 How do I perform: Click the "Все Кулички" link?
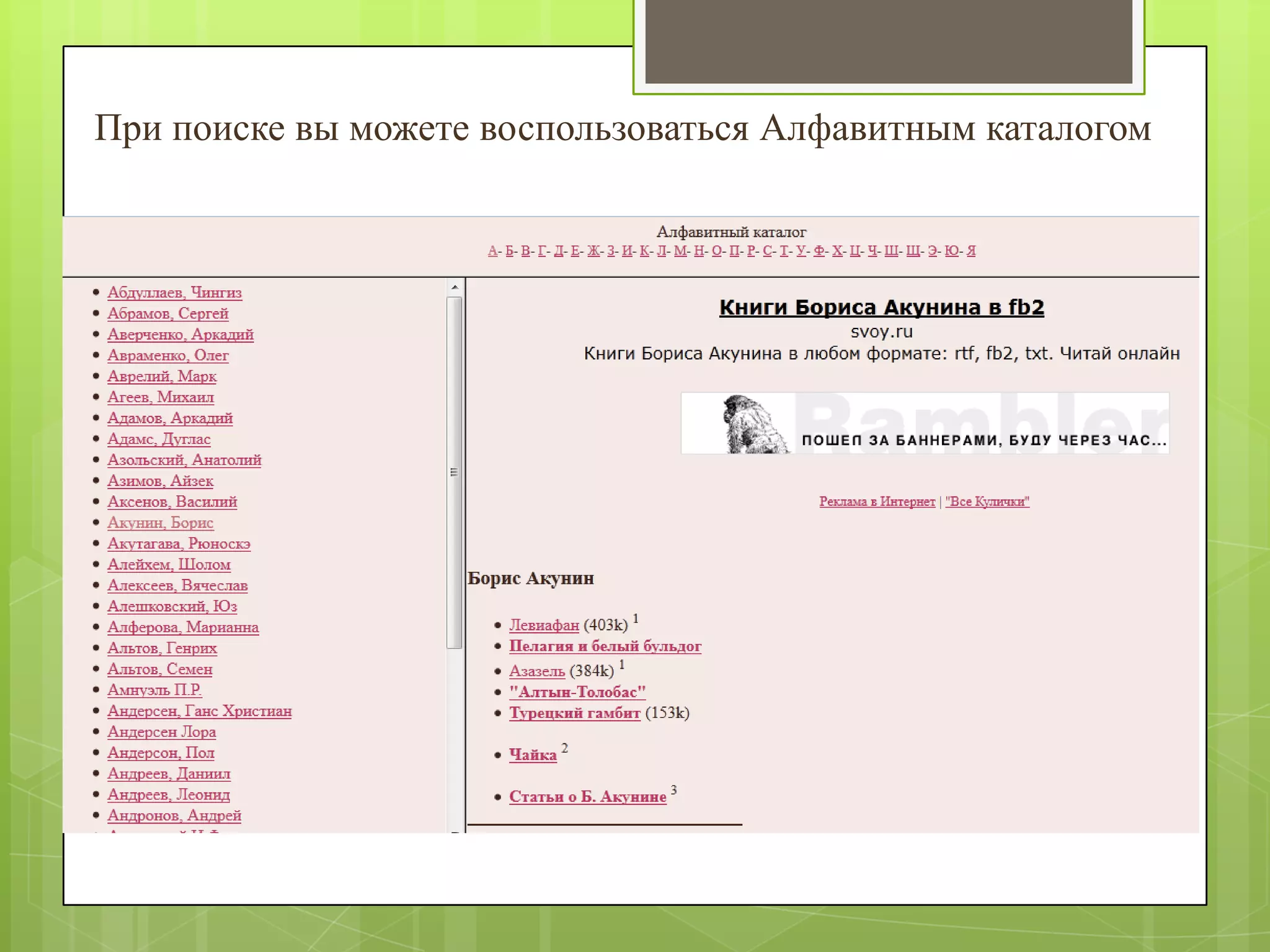click(x=987, y=501)
